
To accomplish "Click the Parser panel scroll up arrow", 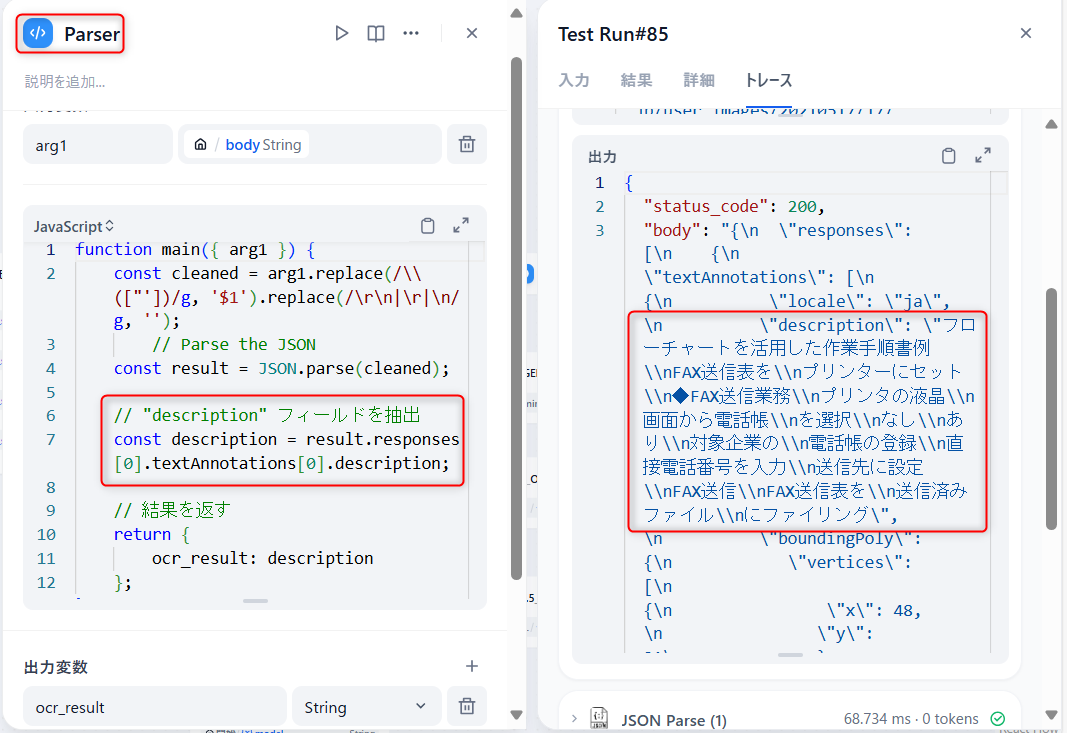I will click(x=516, y=13).
